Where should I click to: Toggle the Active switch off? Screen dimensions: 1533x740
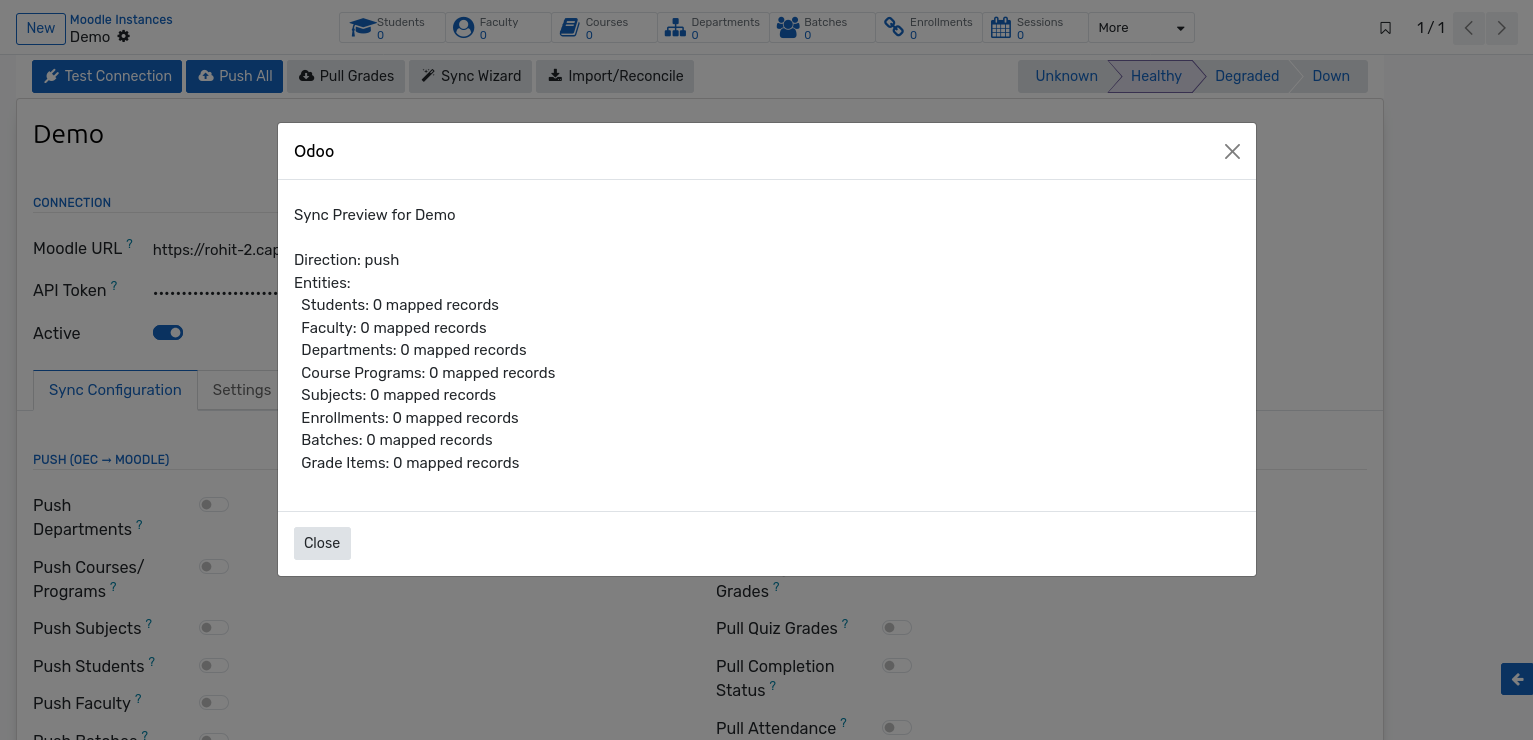168,333
